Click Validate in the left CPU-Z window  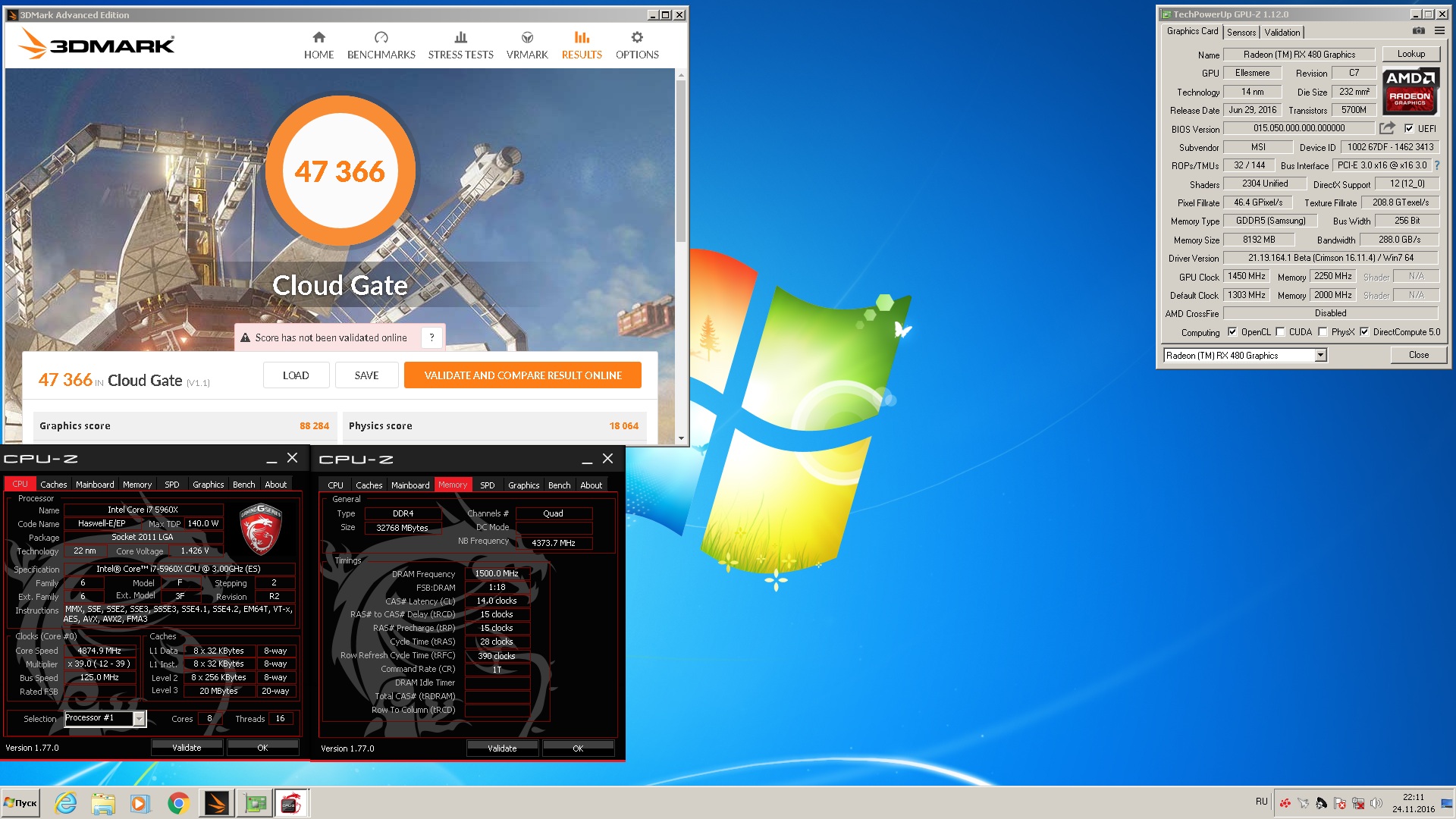coord(187,748)
